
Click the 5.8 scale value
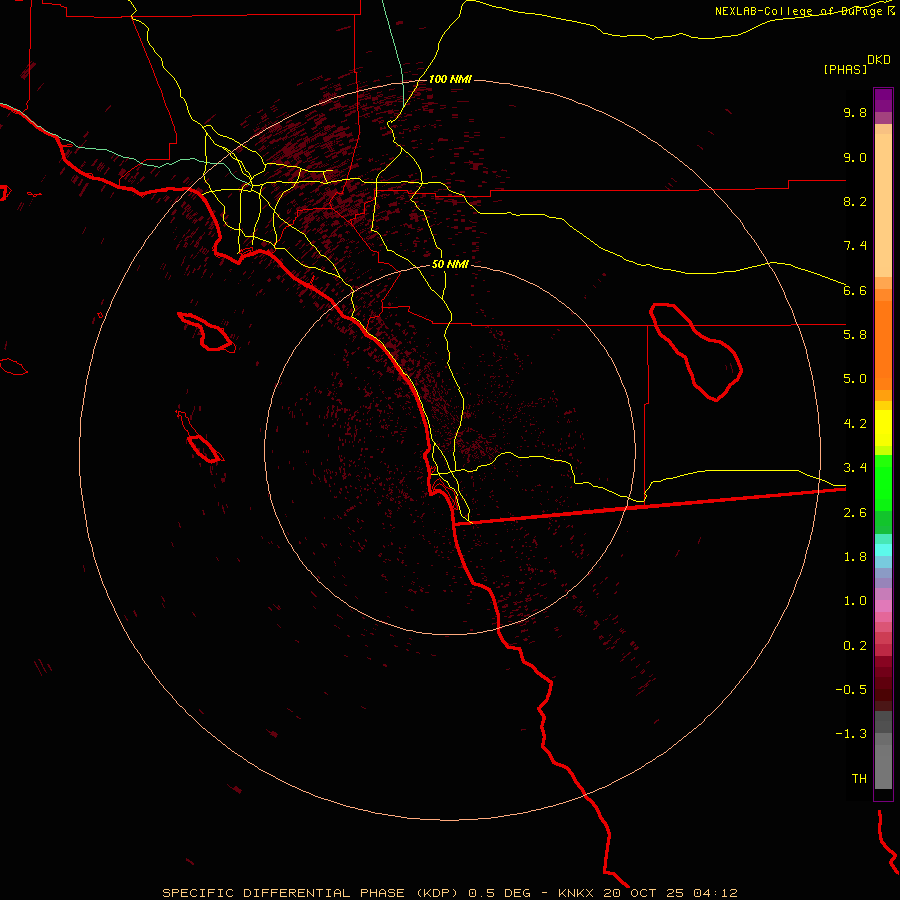pyautogui.click(x=855, y=335)
